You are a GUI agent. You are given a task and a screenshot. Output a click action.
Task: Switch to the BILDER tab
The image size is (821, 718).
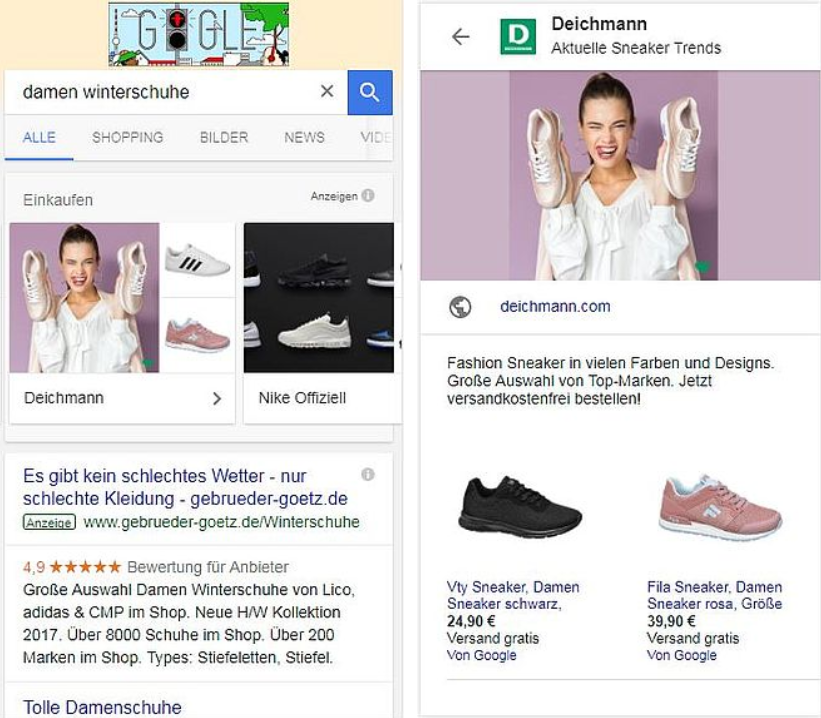224,137
